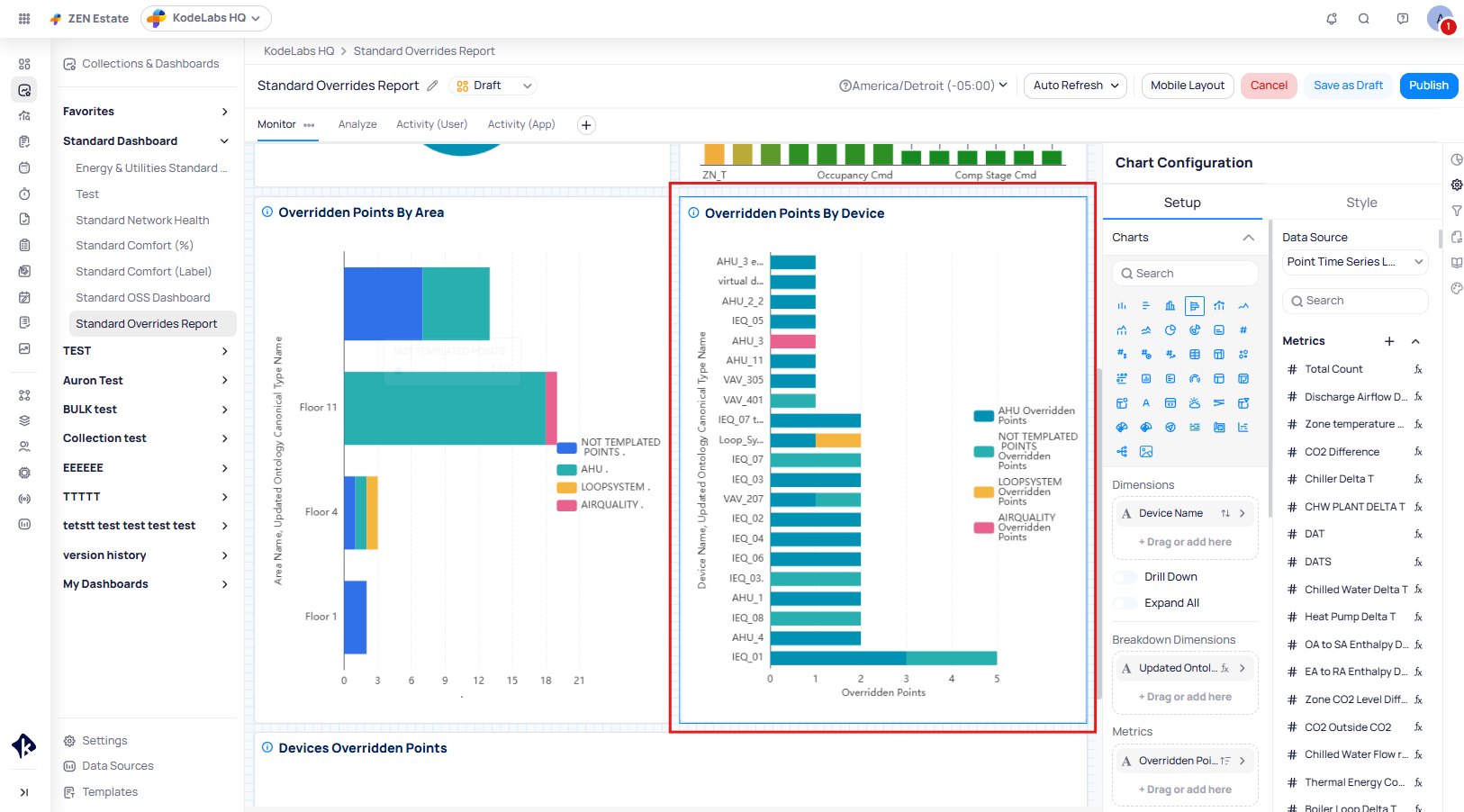Click the help chat icon in header
This screenshot has height=812, width=1464.
point(1402,19)
